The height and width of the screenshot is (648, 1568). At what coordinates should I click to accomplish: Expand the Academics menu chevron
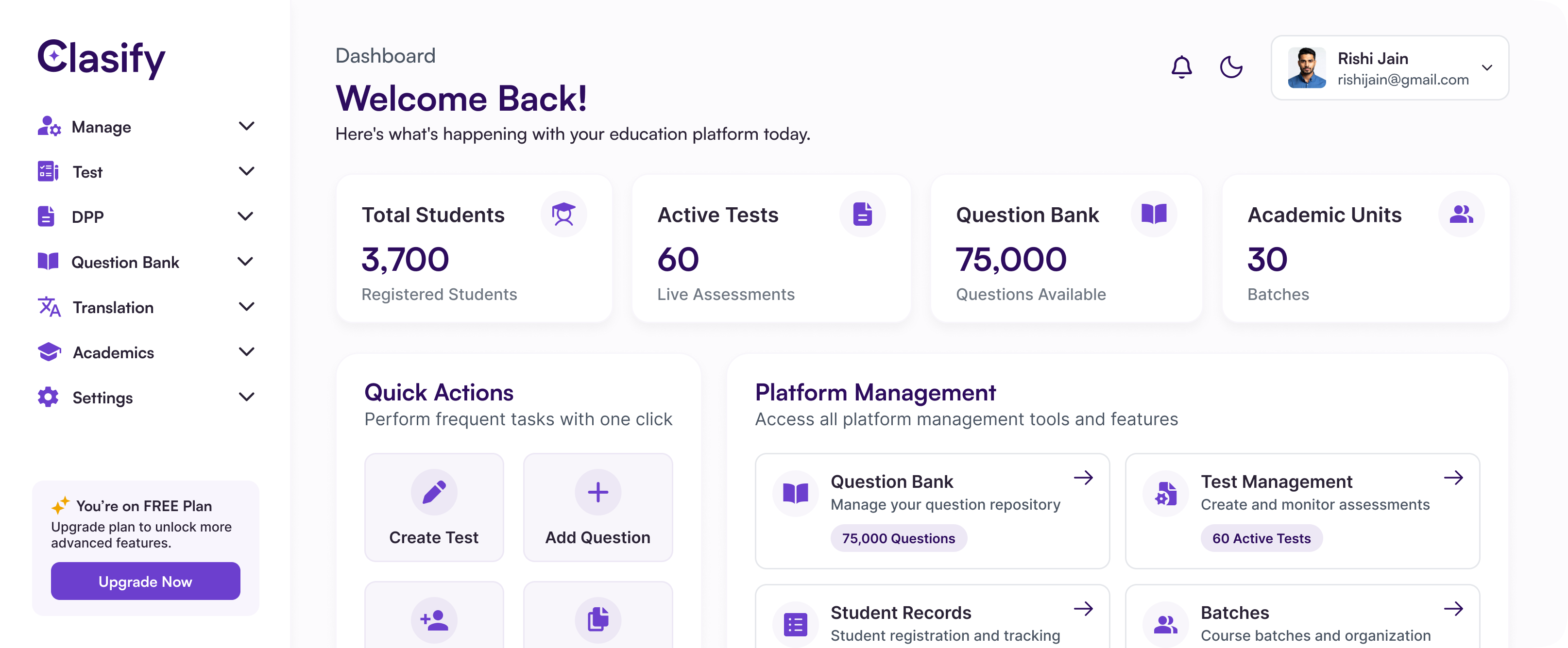pyautogui.click(x=246, y=352)
